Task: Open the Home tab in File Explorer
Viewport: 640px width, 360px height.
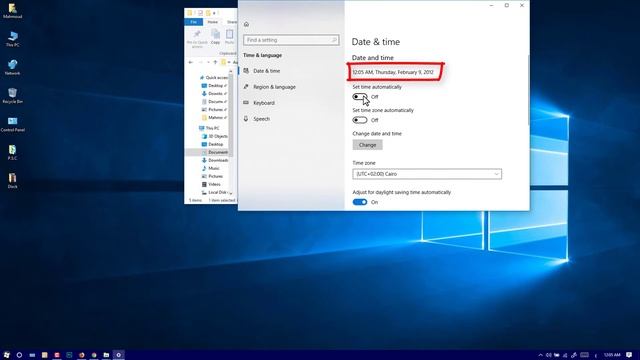Action: click(x=213, y=22)
